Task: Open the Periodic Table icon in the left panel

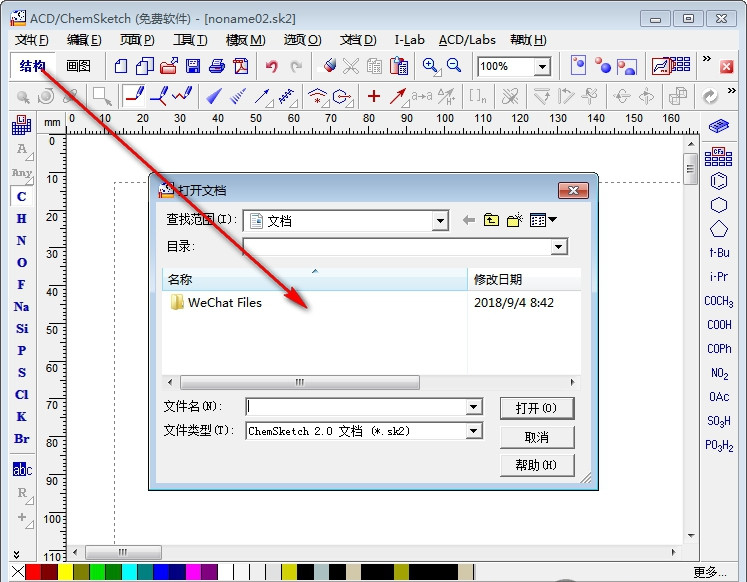Action: [21, 125]
